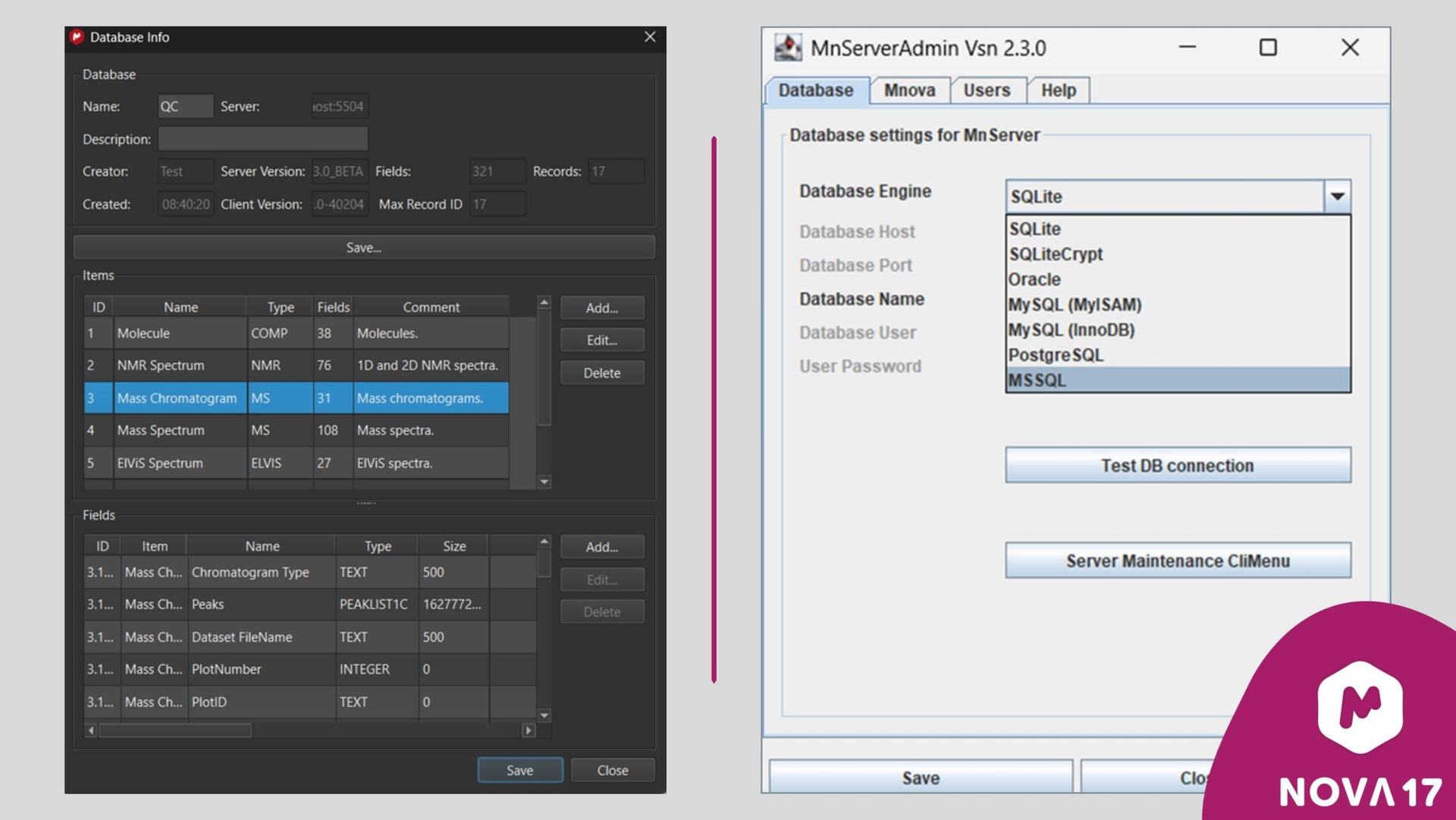Maximize the MnServerAdmin window
Viewport: 1456px width, 820px height.
pos(1268,48)
